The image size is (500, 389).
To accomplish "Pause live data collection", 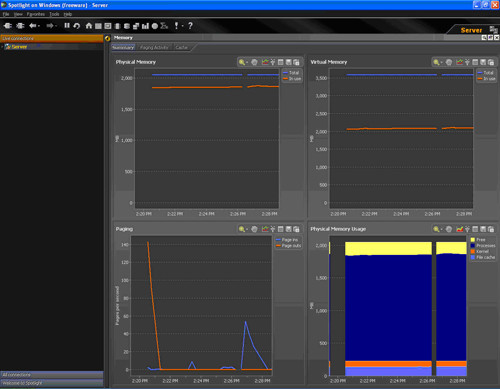I will coord(67,26).
